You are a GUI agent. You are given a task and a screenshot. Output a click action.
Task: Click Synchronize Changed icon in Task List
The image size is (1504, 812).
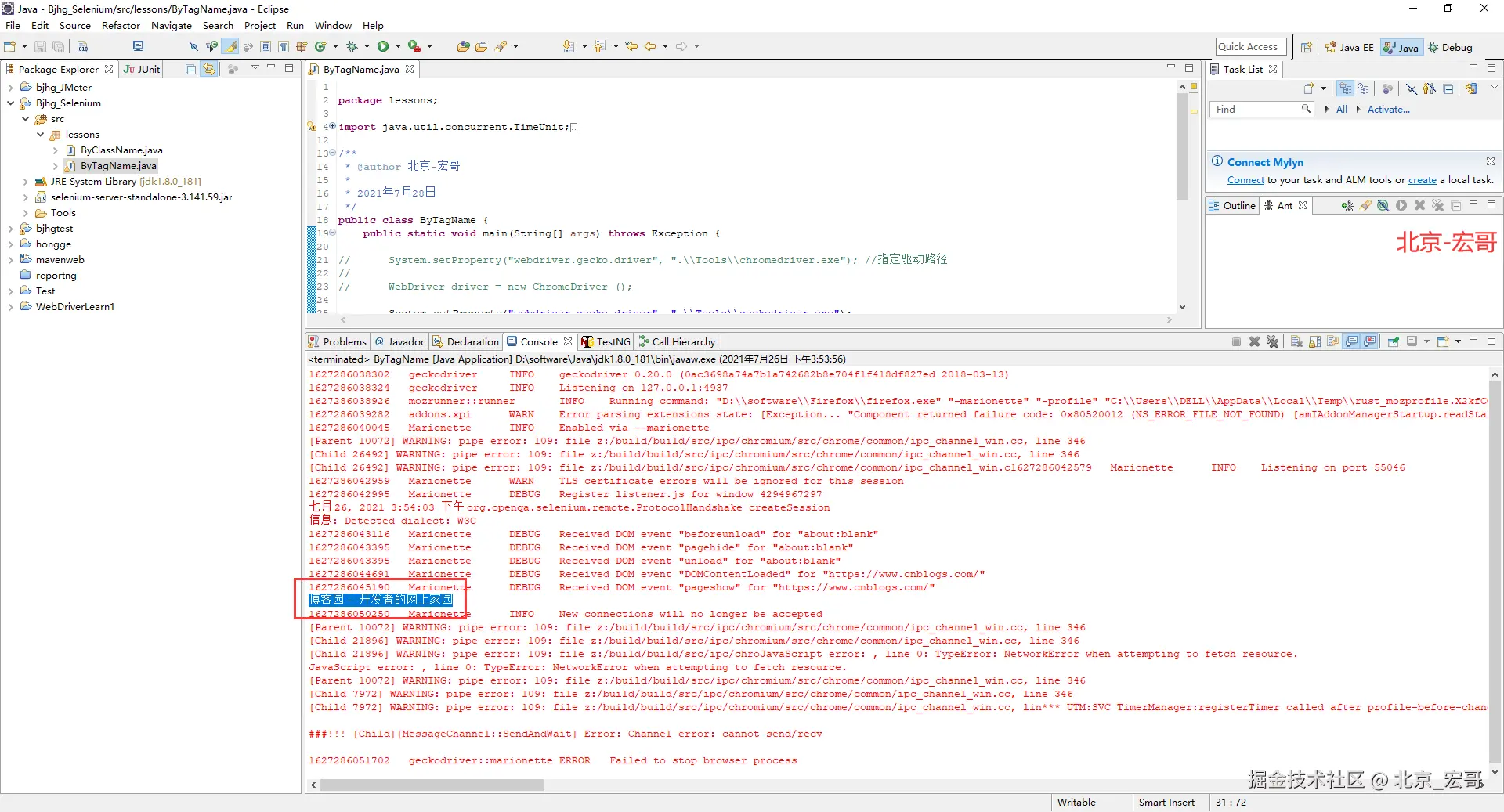click(x=1472, y=89)
